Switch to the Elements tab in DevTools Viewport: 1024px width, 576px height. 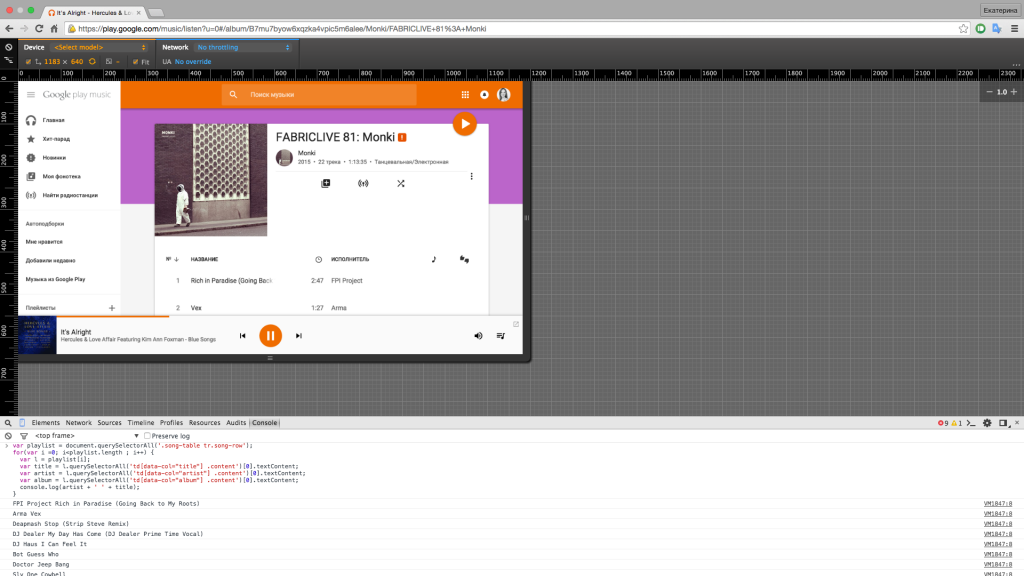pos(46,423)
